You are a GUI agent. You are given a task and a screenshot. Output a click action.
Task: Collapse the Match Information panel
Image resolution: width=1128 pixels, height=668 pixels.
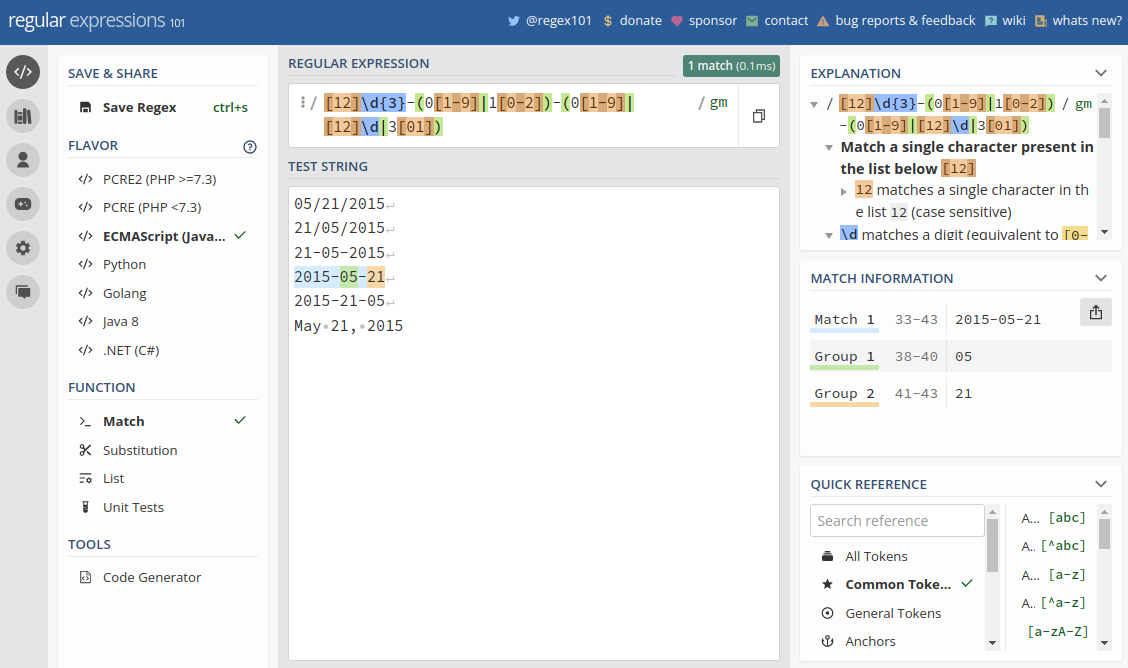pos(1101,278)
